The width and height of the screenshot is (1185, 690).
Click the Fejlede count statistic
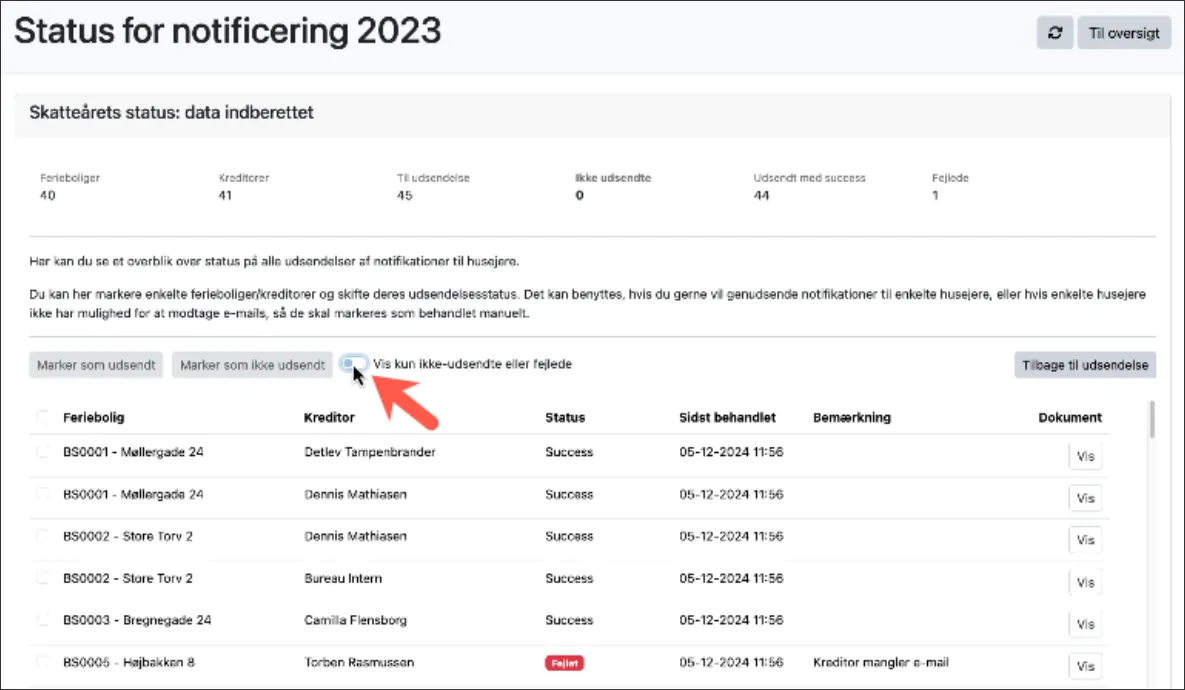coord(936,195)
